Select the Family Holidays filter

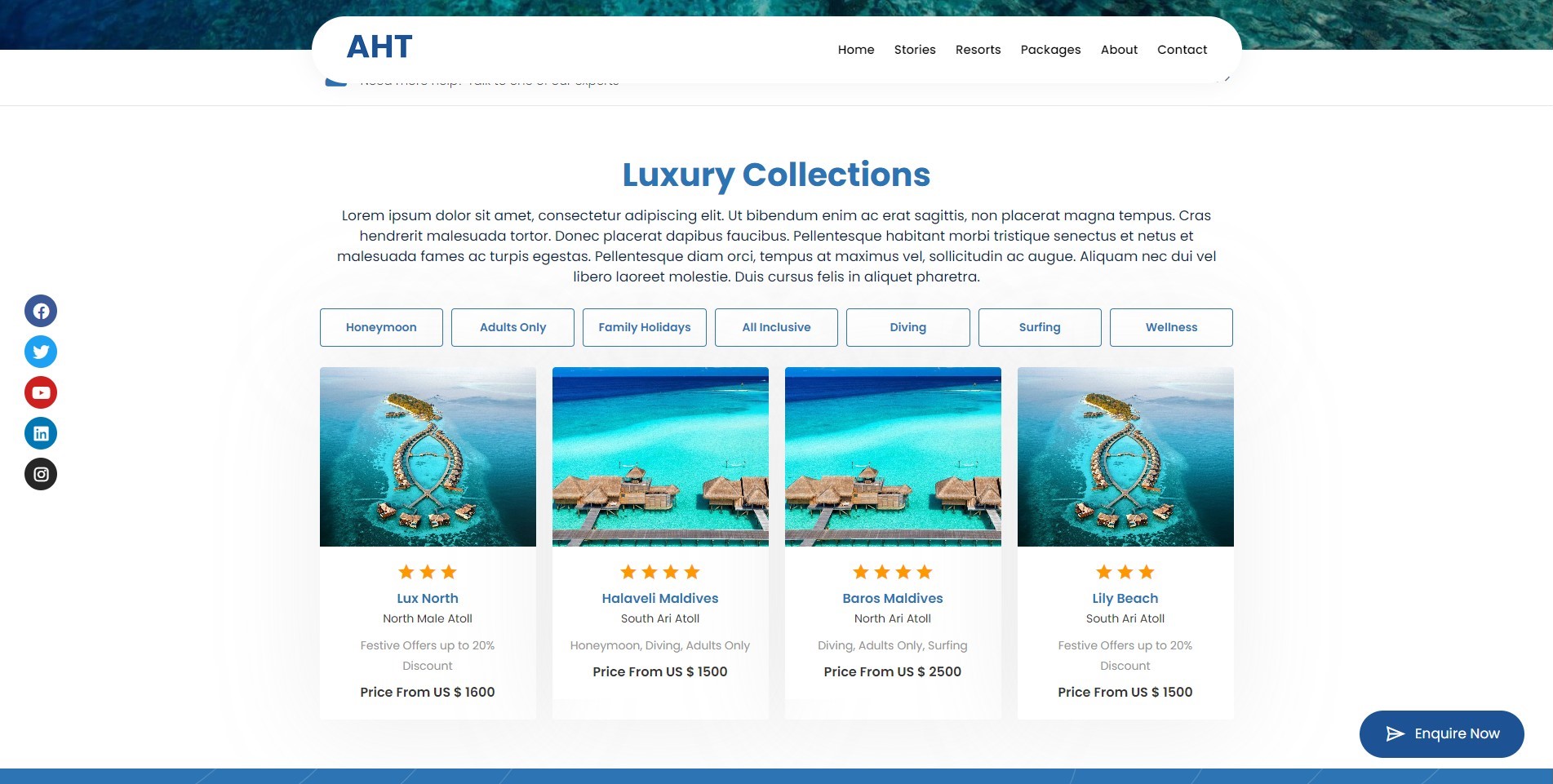(x=645, y=327)
